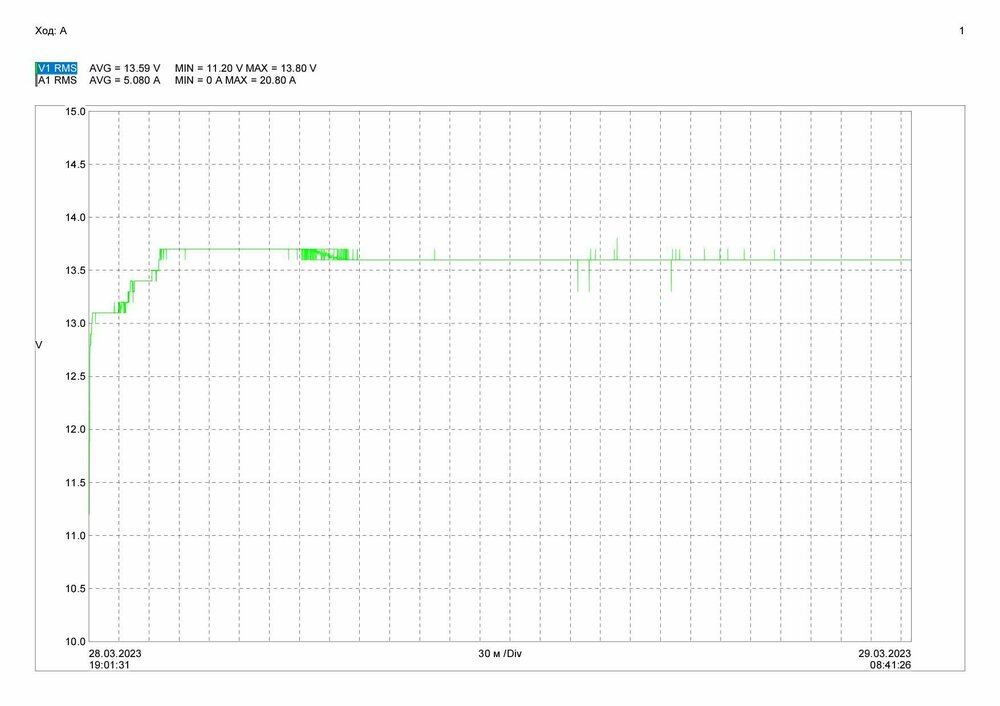Click the trace's starting point near 11.2 V

coord(89,512)
